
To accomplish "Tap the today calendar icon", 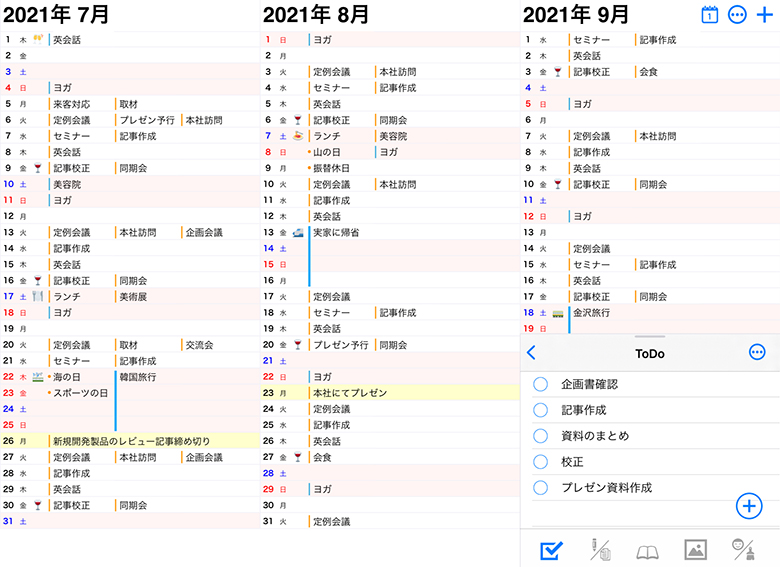I will tap(710, 15).
